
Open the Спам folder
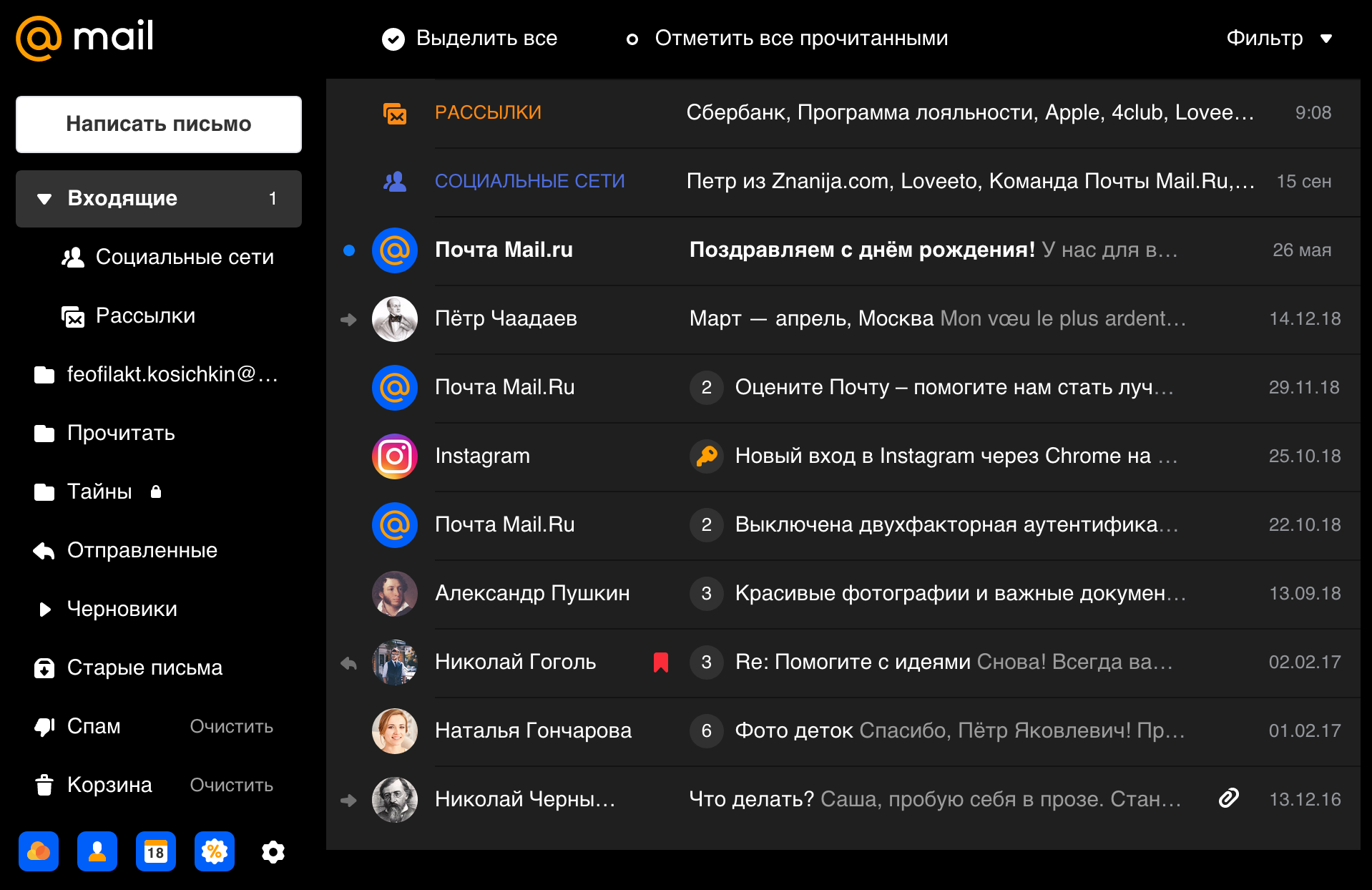pyautogui.click(x=78, y=726)
